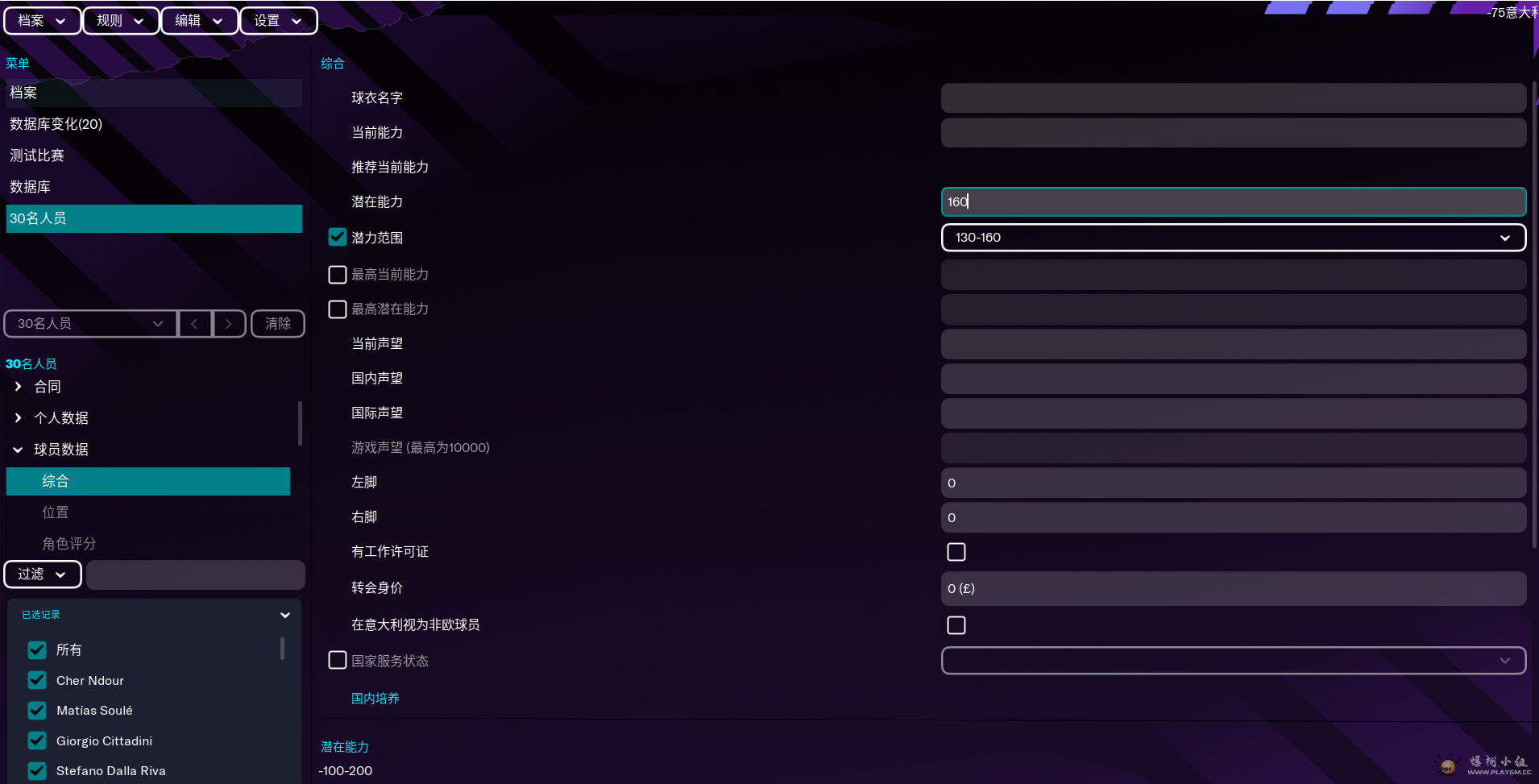Click the 球衣名字 input field

click(1234, 97)
